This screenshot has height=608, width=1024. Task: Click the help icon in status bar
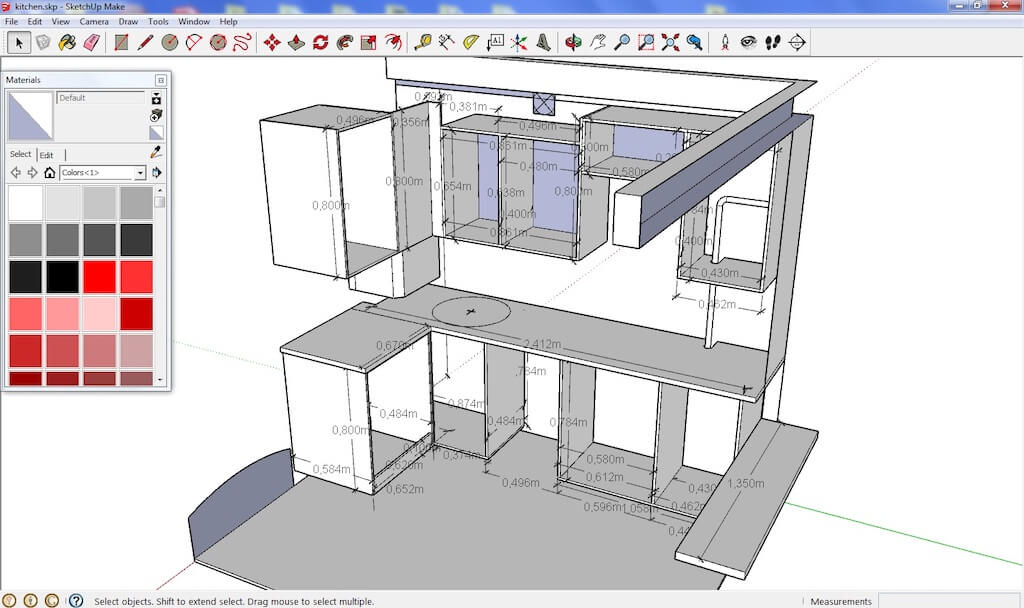click(x=75, y=600)
